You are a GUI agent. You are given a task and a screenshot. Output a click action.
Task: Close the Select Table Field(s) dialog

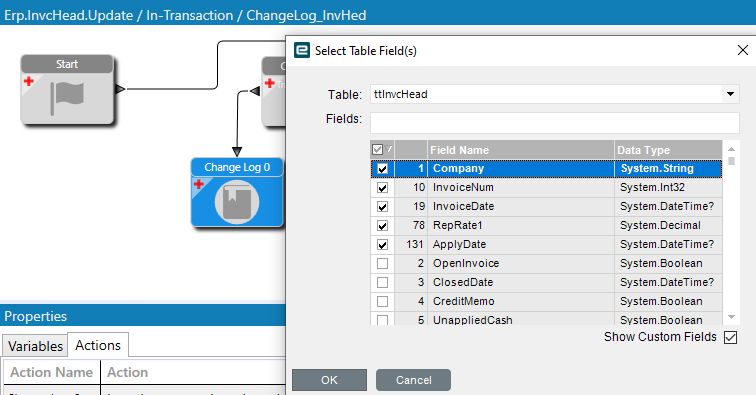(x=743, y=50)
